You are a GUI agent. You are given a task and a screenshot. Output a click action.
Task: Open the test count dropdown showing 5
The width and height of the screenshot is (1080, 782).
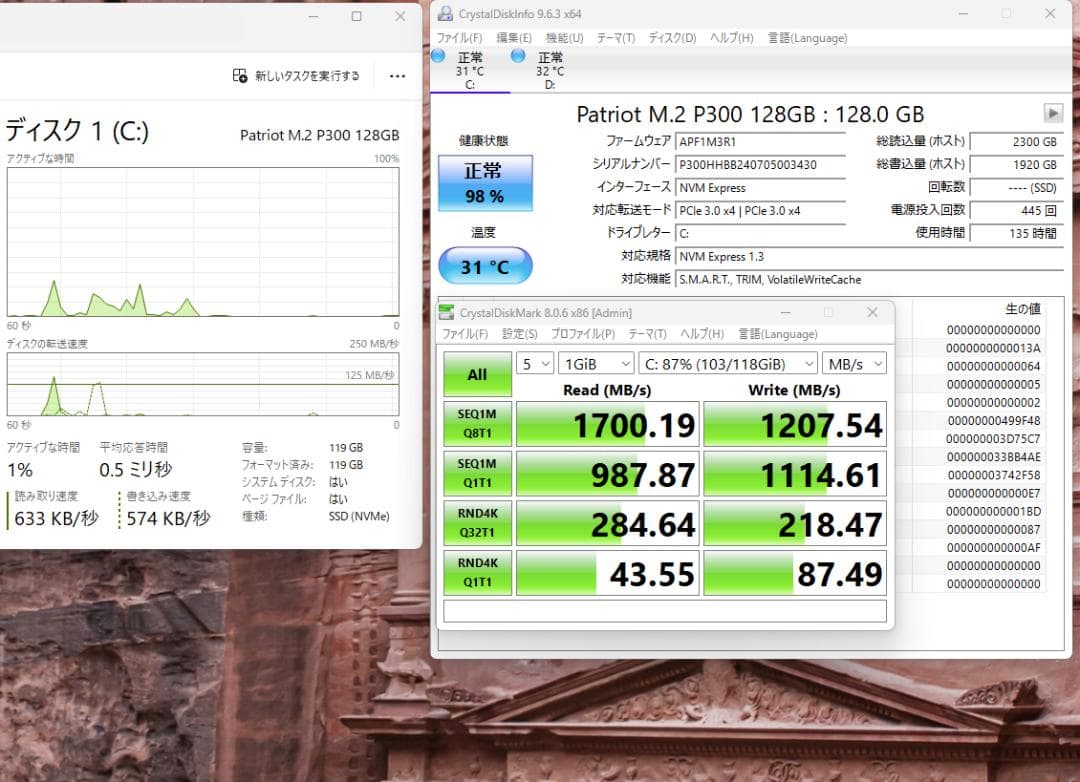pyautogui.click(x=535, y=363)
